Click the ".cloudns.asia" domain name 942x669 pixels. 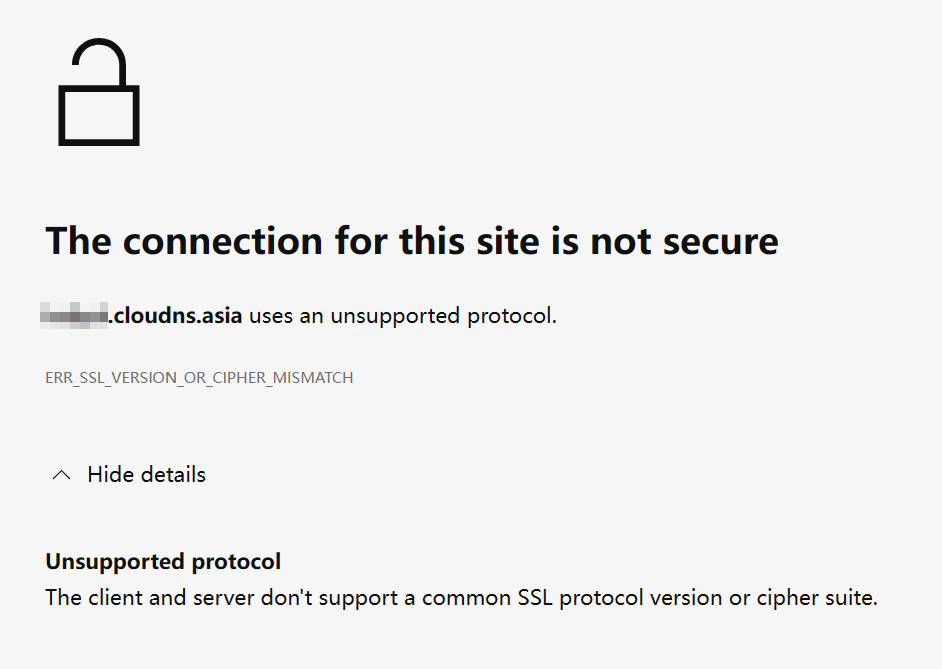point(176,317)
